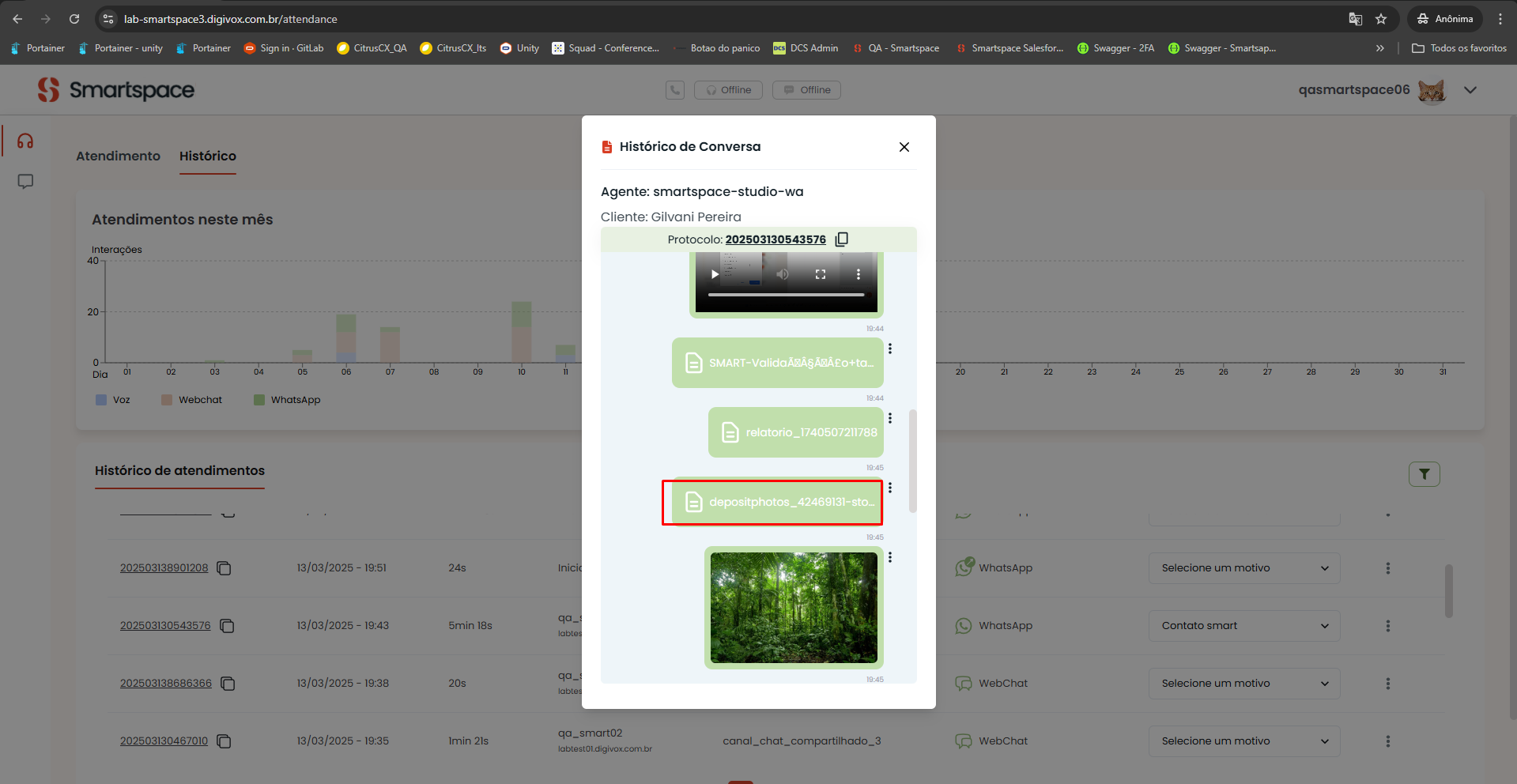Open the filter for attendance history
The width and height of the screenshot is (1517, 784).
(1424, 474)
